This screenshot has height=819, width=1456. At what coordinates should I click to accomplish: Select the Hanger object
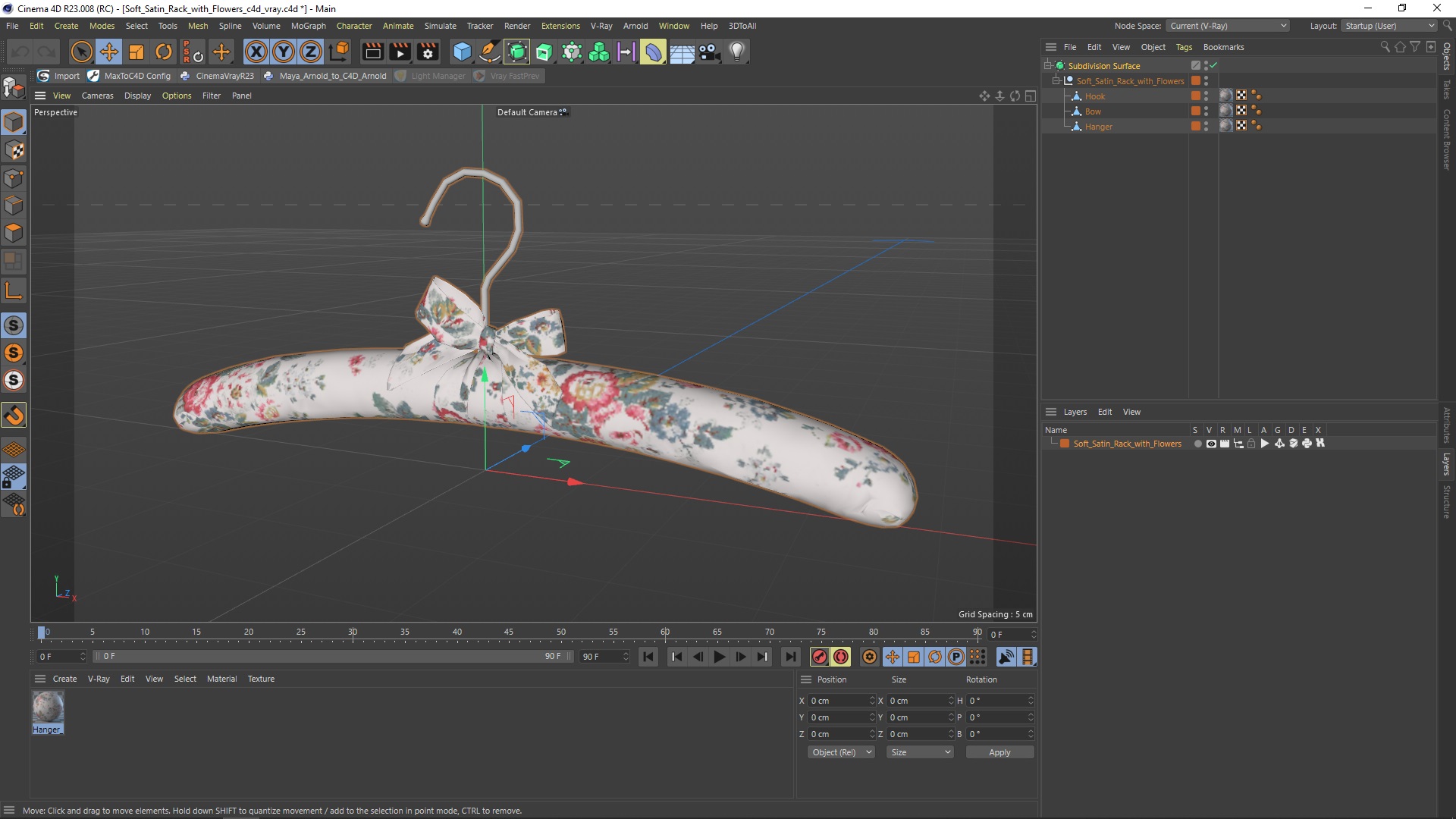[x=1098, y=127]
